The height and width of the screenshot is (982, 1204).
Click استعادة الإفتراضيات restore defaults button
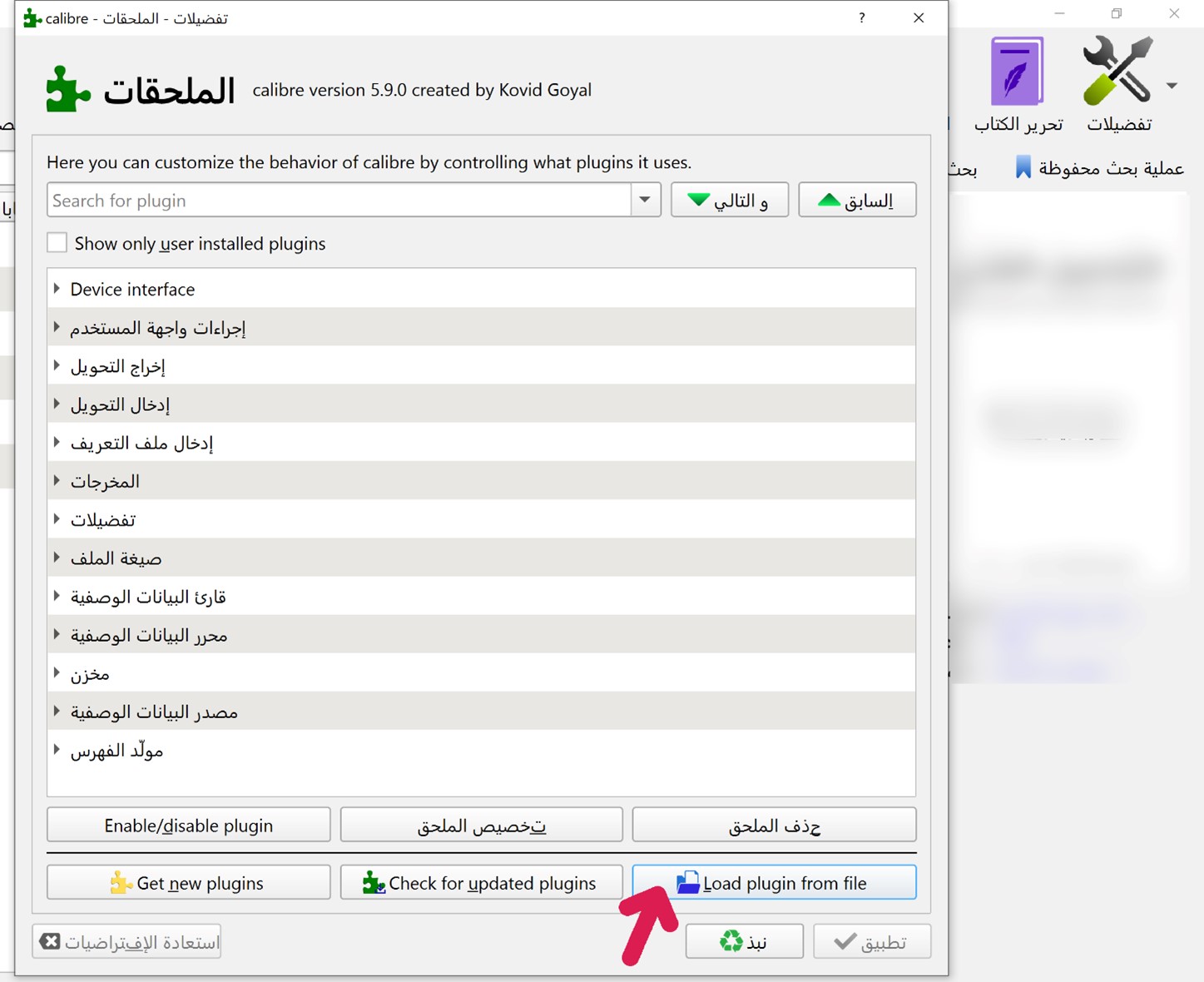[126, 941]
